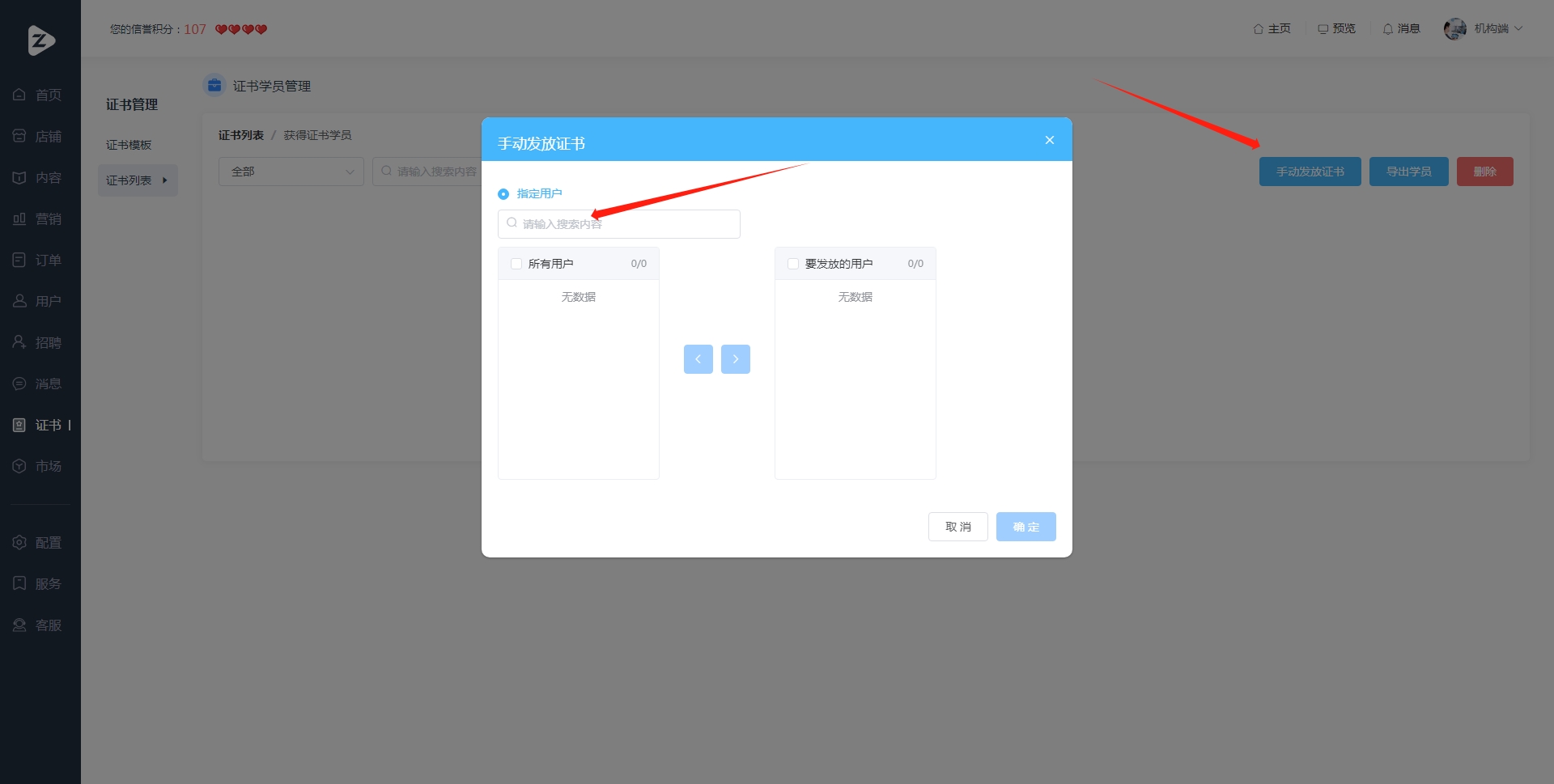This screenshot has height=784, width=1554.
Task: Open 内容 section in the sidebar
Action: tap(38, 178)
